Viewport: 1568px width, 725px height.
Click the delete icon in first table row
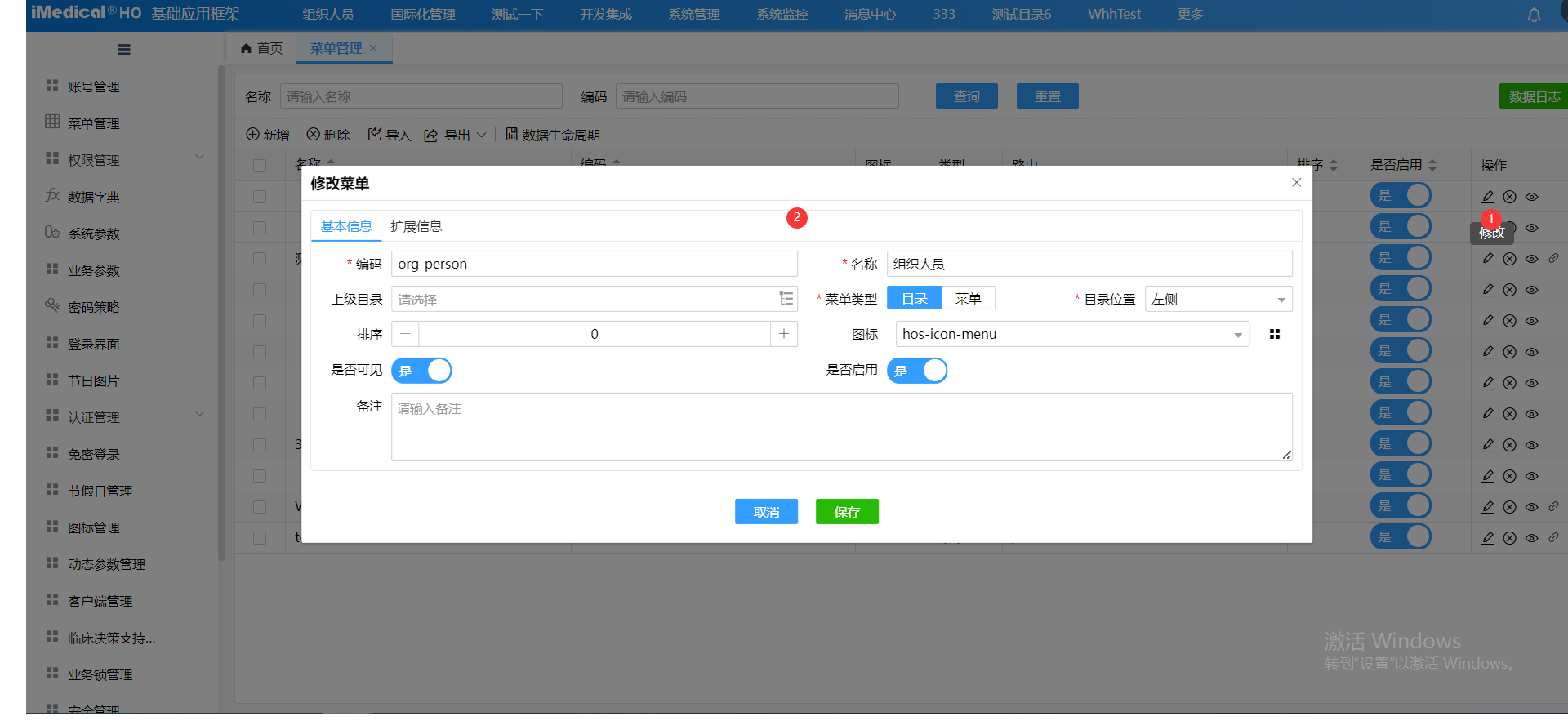[x=1510, y=197]
